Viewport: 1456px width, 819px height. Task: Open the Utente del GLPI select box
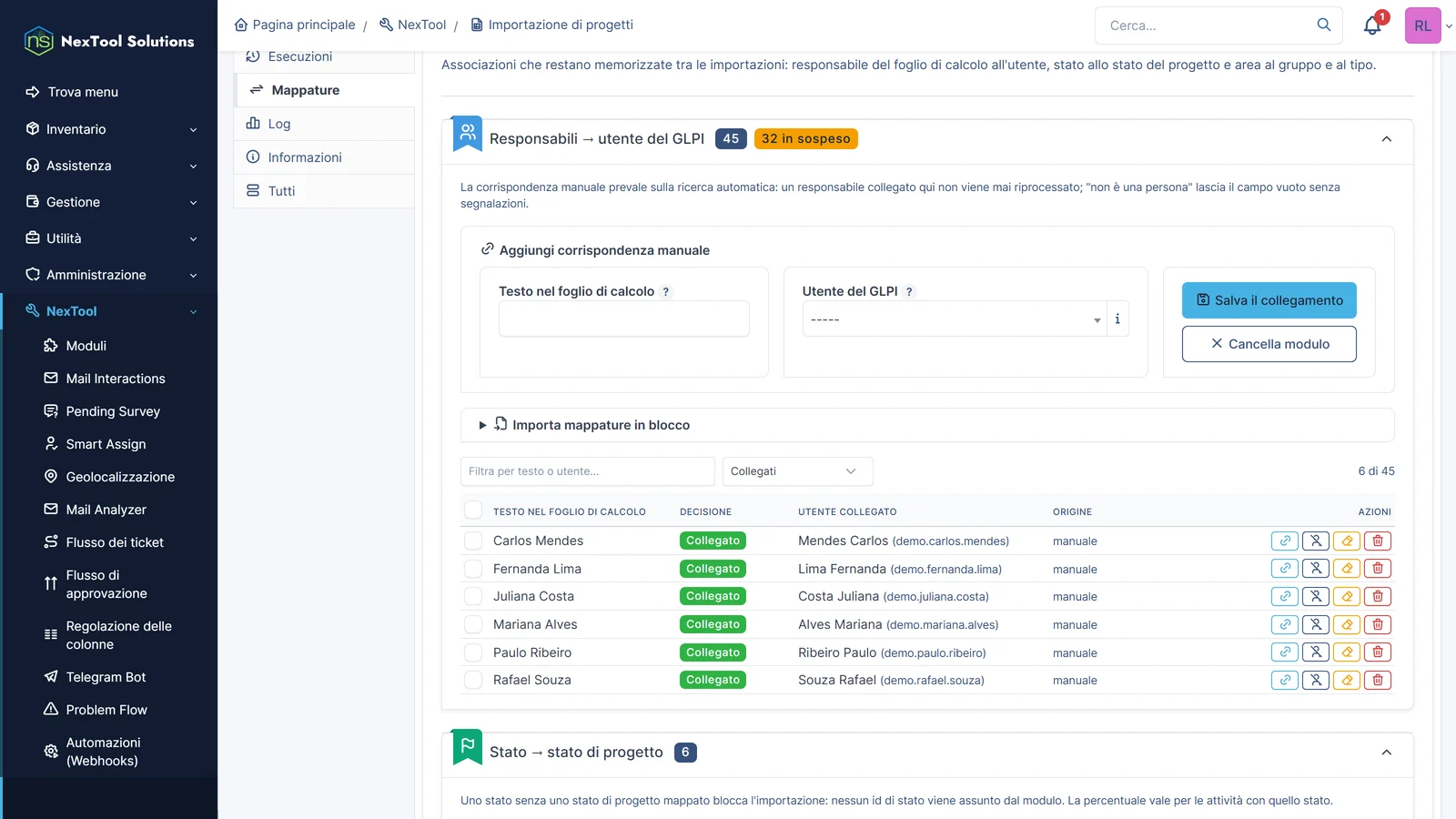pos(955,319)
